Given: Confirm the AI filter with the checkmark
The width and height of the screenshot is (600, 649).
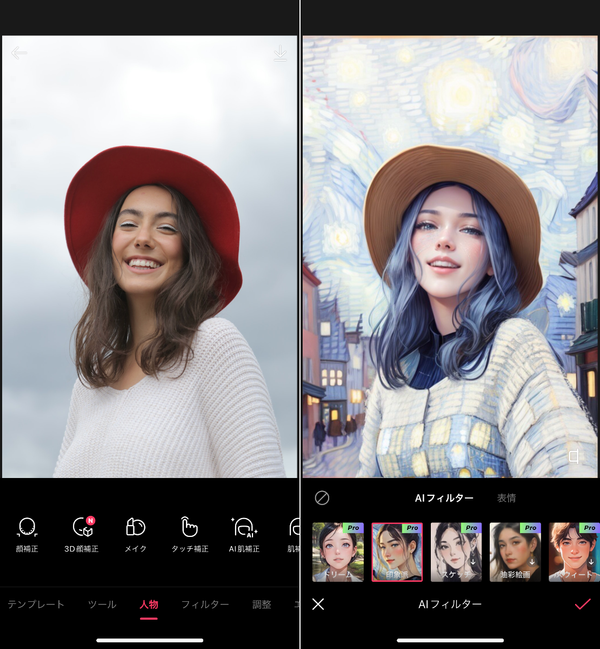Looking at the screenshot, I should (583, 604).
